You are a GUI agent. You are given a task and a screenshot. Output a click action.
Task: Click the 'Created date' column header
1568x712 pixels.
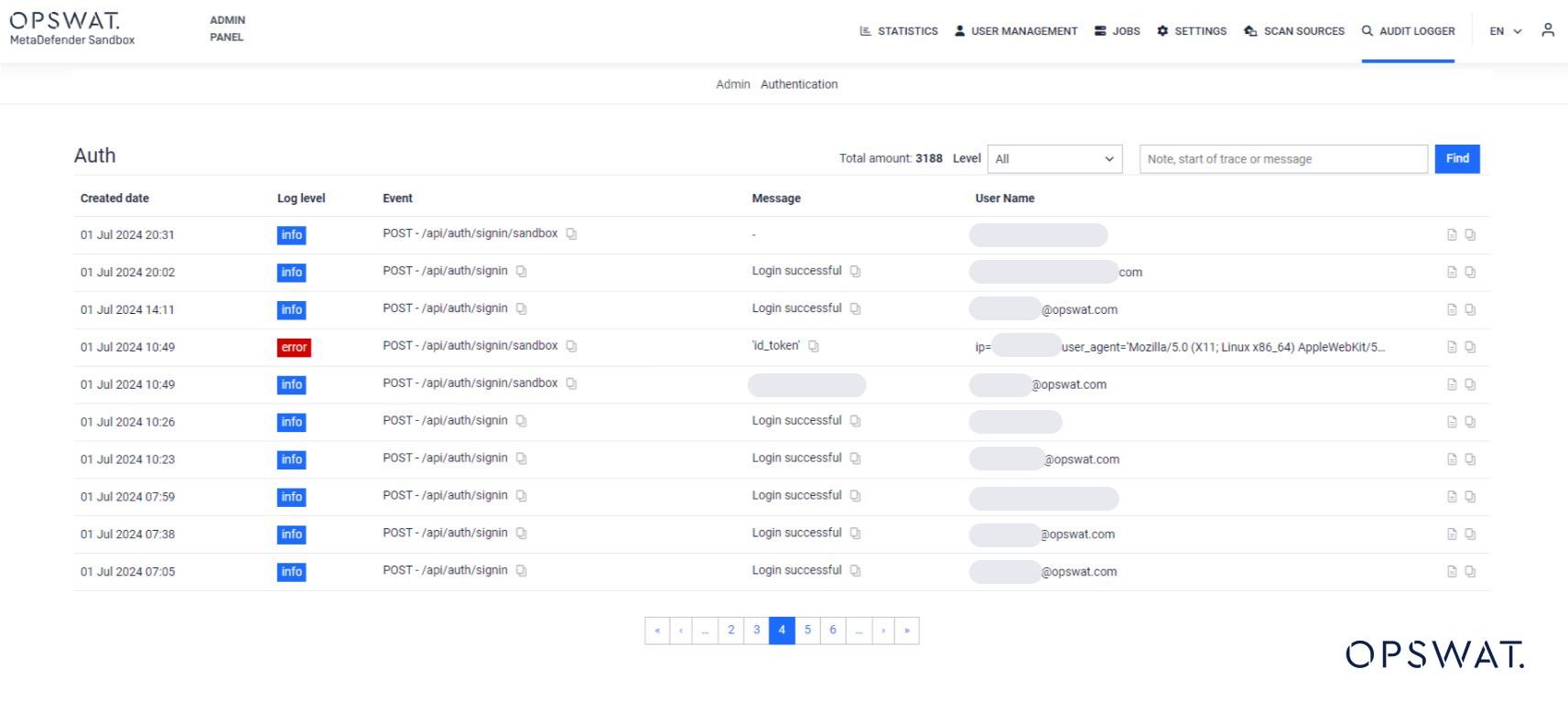pyautogui.click(x=114, y=199)
